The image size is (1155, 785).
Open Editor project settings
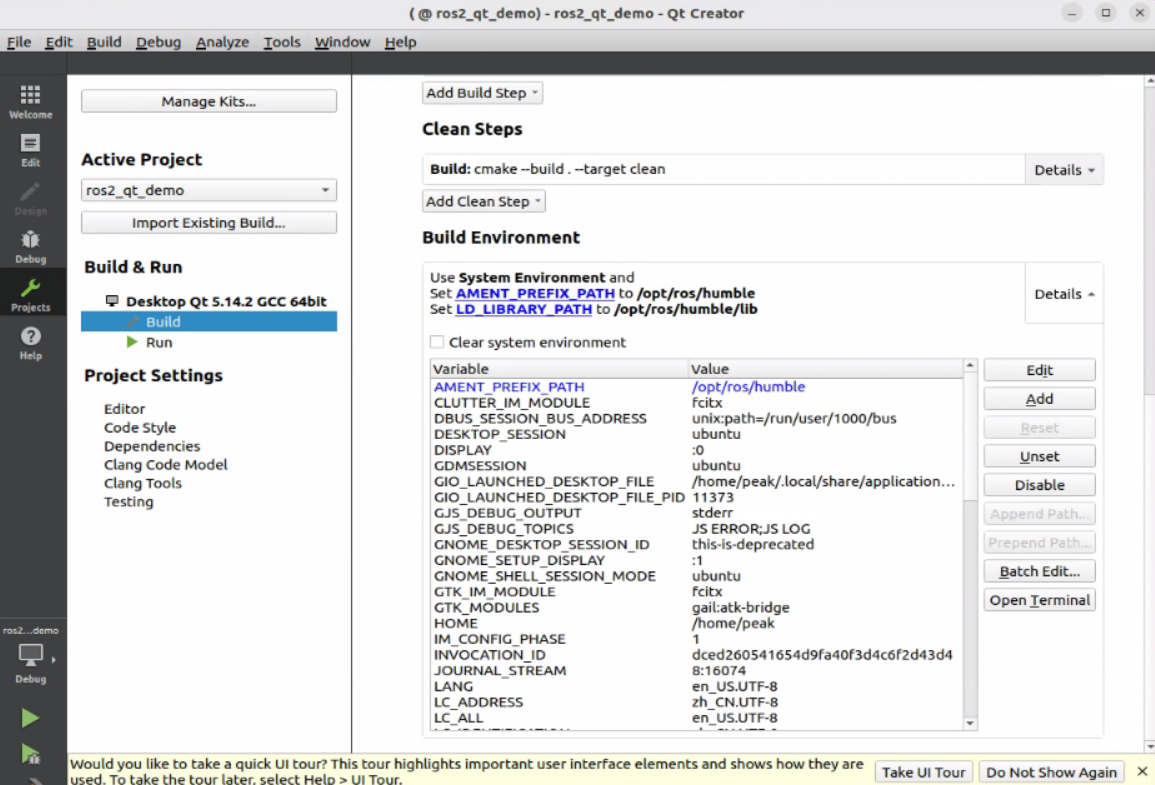pyautogui.click(x=124, y=409)
